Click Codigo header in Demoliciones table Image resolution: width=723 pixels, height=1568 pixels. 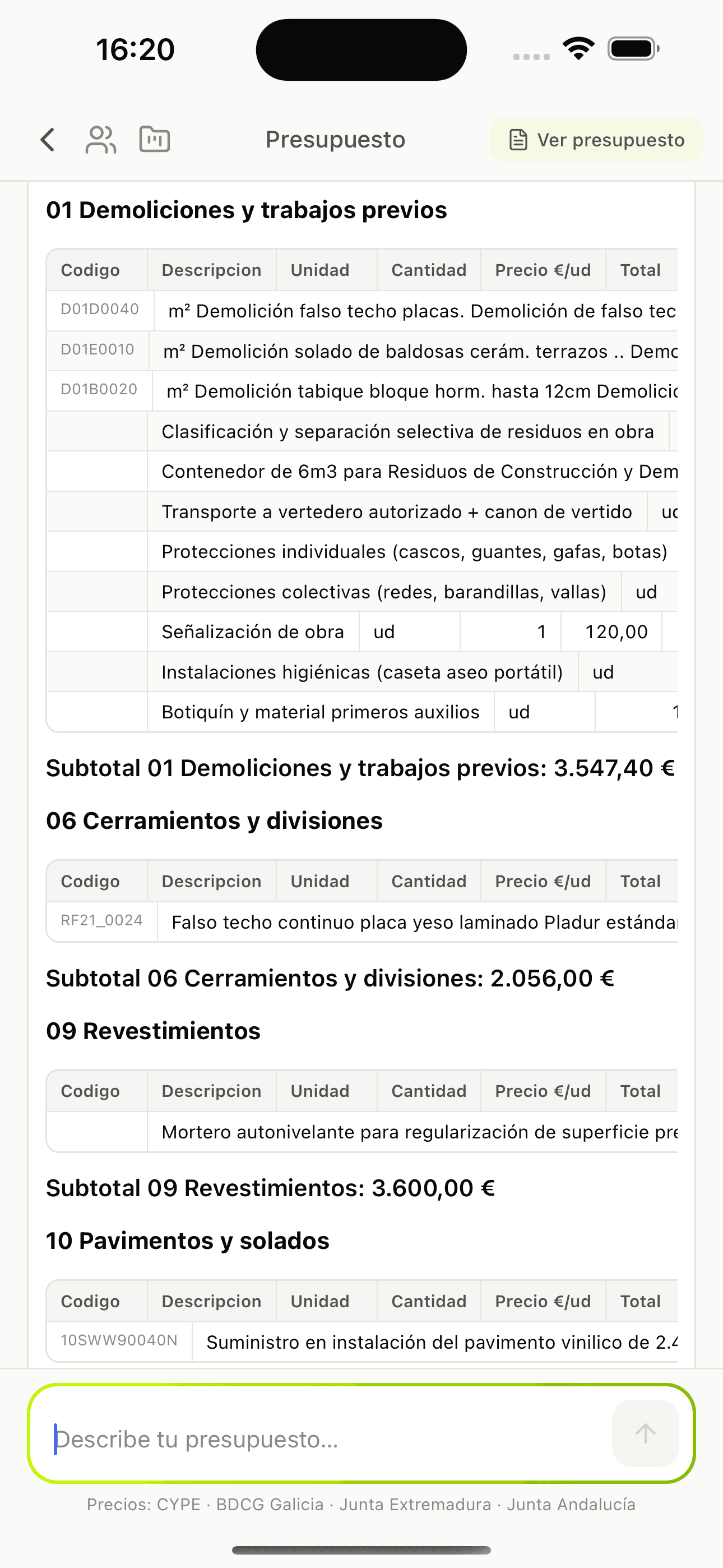pos(97,270)
